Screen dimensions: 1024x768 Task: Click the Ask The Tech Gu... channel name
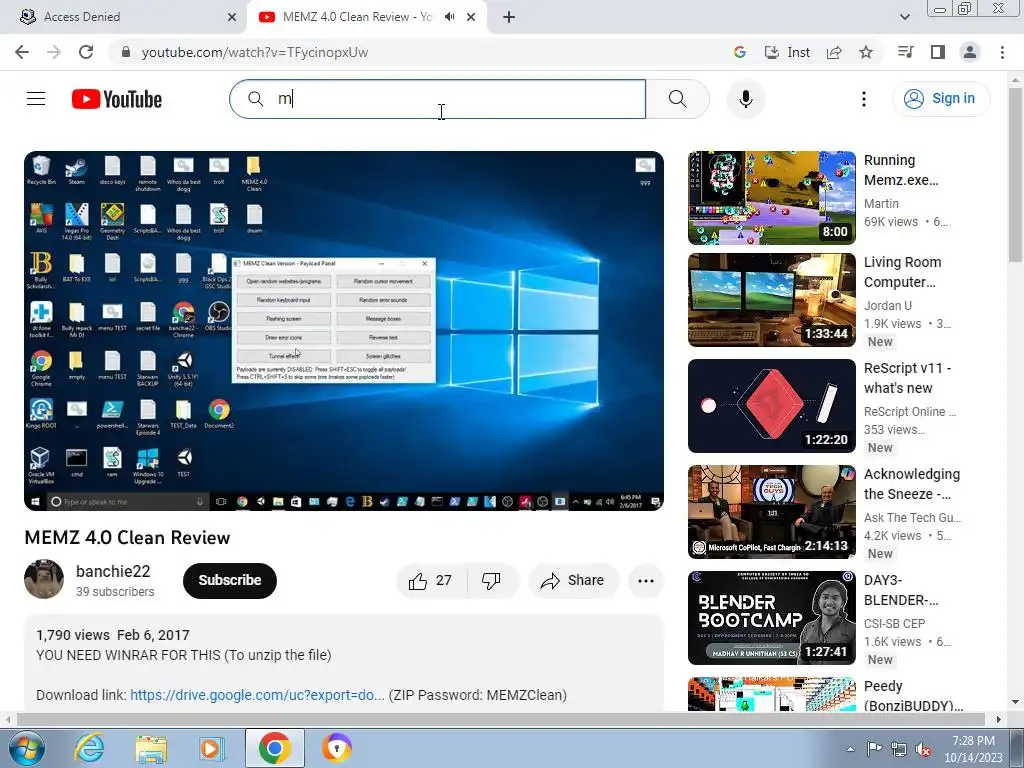[x=912, y=518]
